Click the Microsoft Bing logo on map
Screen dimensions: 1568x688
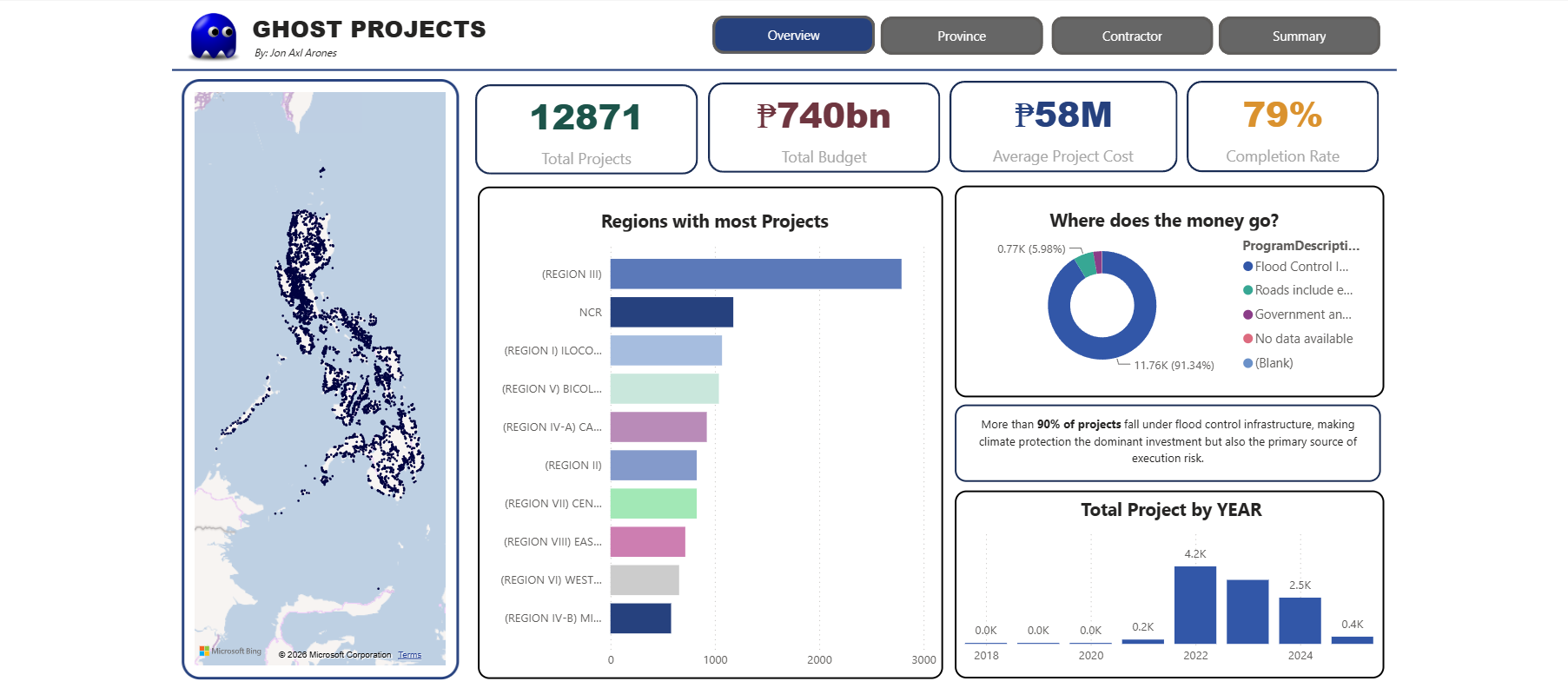pos(230,651)
